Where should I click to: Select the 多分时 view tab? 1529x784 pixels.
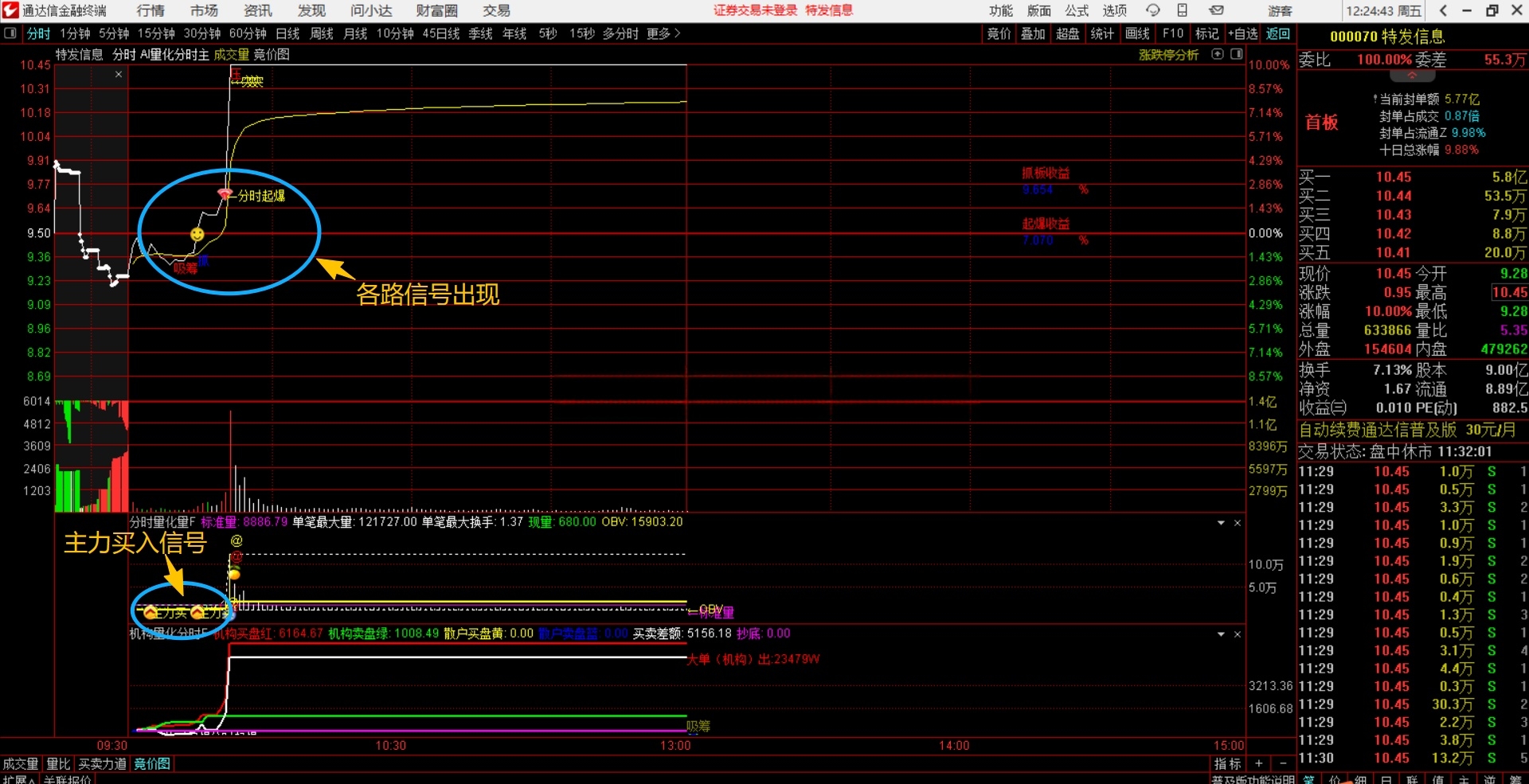(620, 33)
